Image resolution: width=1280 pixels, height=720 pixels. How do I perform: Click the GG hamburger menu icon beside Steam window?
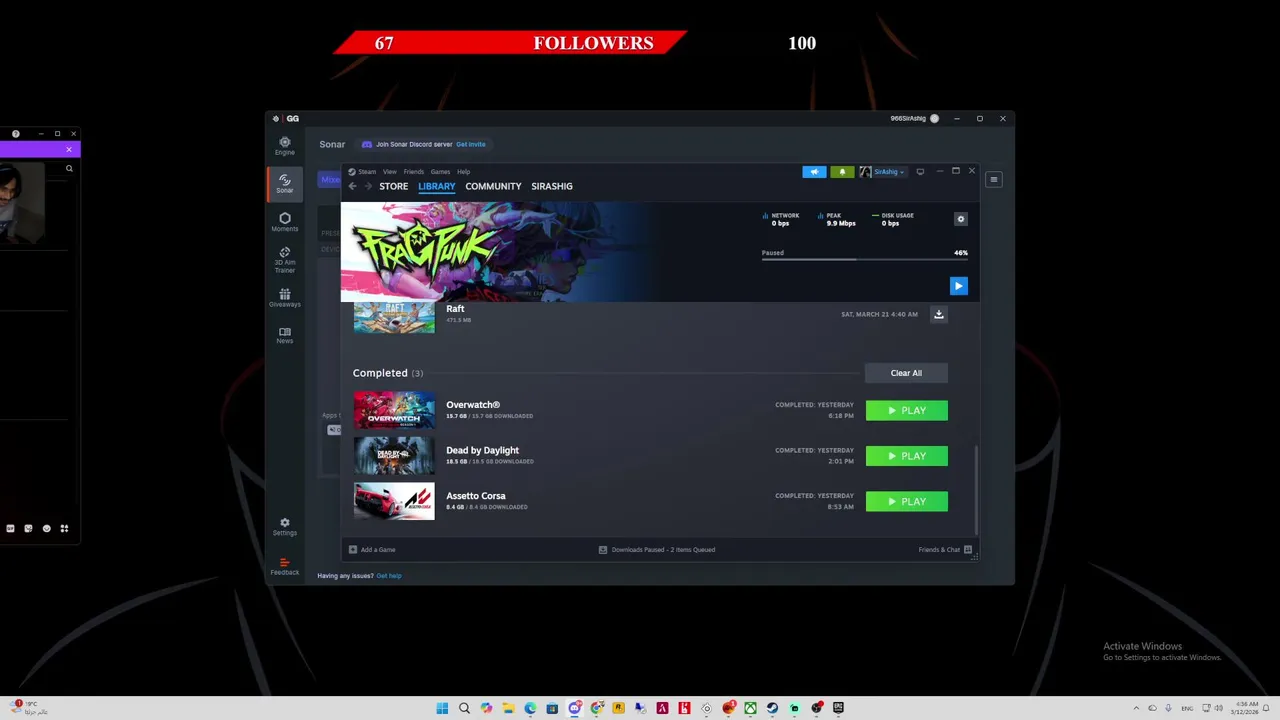[x=993, y=180]
